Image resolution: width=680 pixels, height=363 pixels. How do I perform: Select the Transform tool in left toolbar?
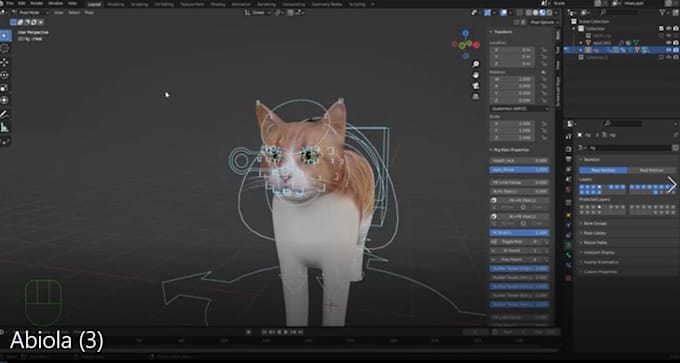point(5,100)
